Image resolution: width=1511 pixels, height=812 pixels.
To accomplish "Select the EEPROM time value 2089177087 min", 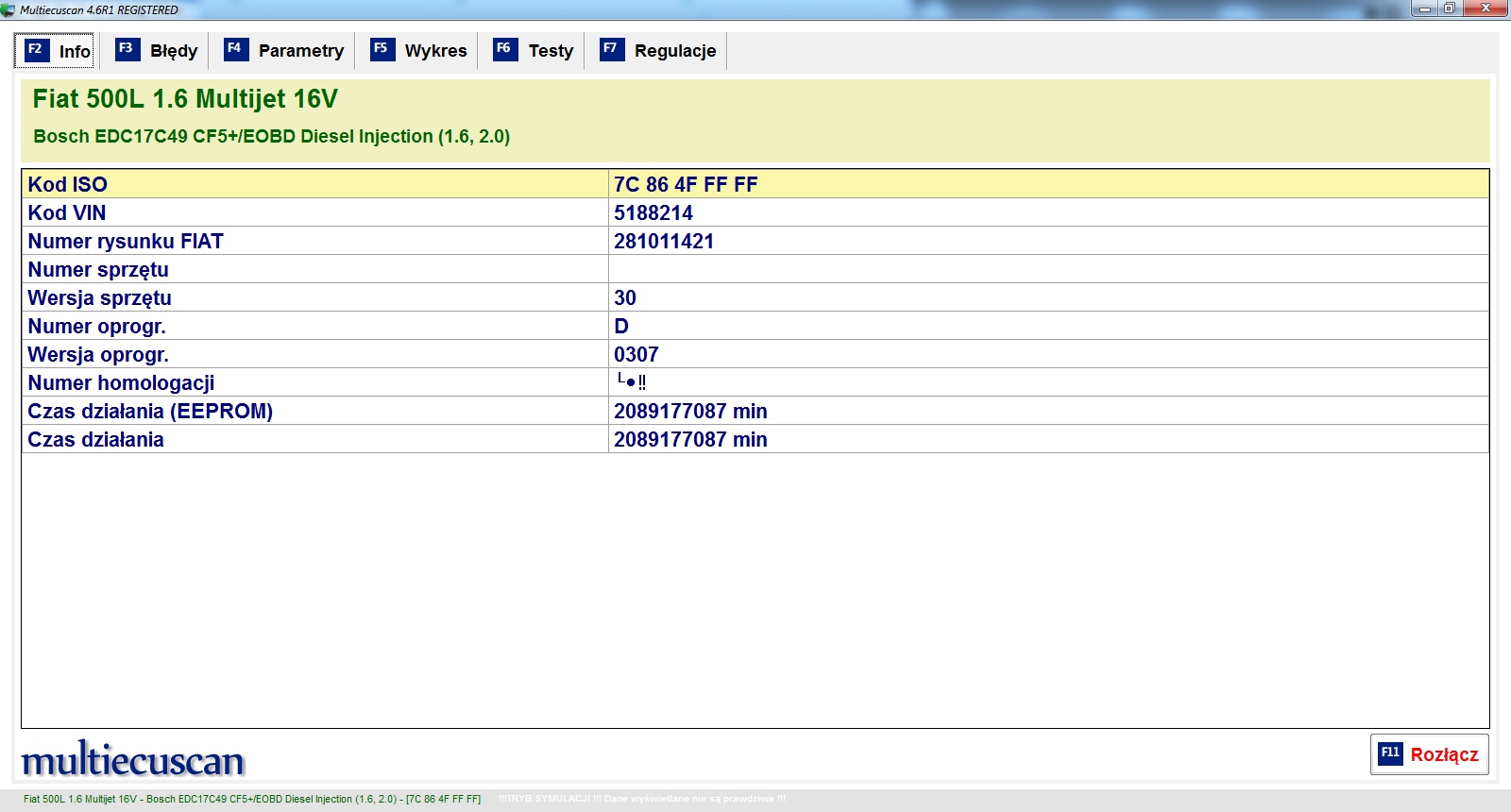I will pyautogui.click(x=690, y=411).
